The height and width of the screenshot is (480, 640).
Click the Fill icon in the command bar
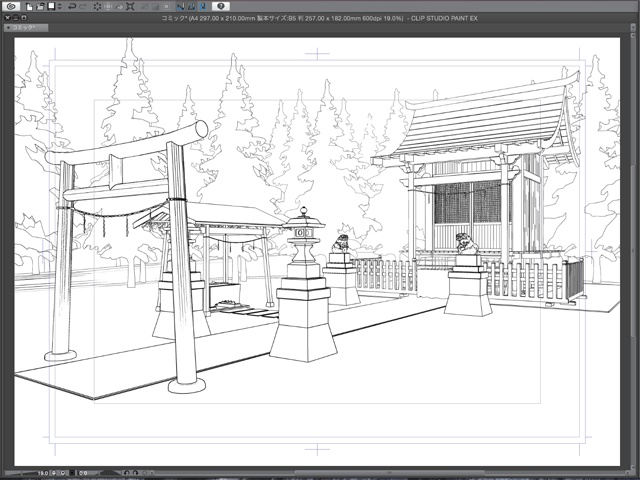[x=120, y=6]
